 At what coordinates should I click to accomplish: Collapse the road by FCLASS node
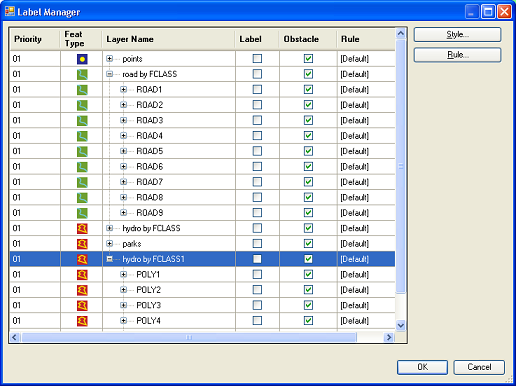[109, 74]
